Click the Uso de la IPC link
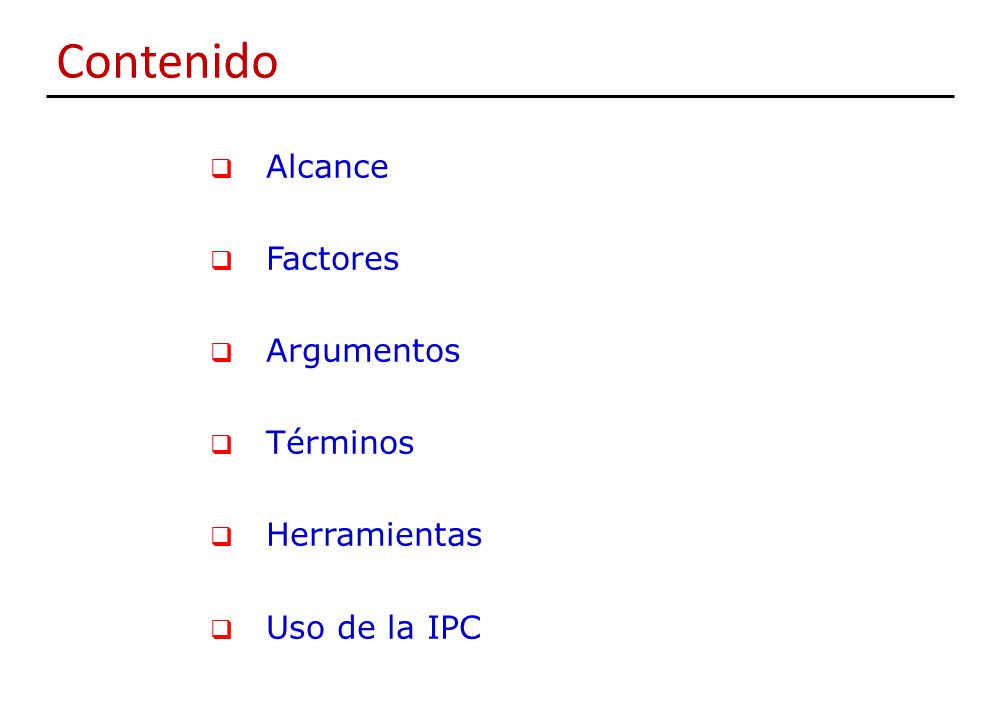1000x720 pixels. pyautogui.click(x=374, y=628)
